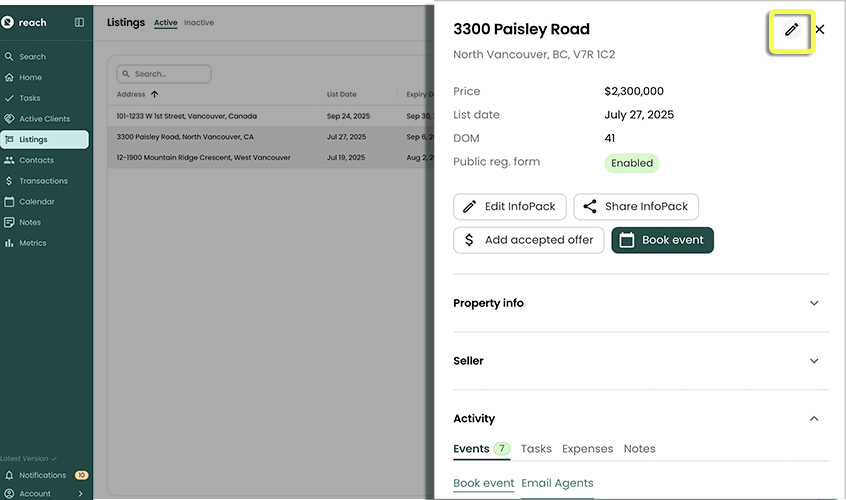846x500 pixels.
Task: Collapse the Activity section
Action: tap(813, 419)
